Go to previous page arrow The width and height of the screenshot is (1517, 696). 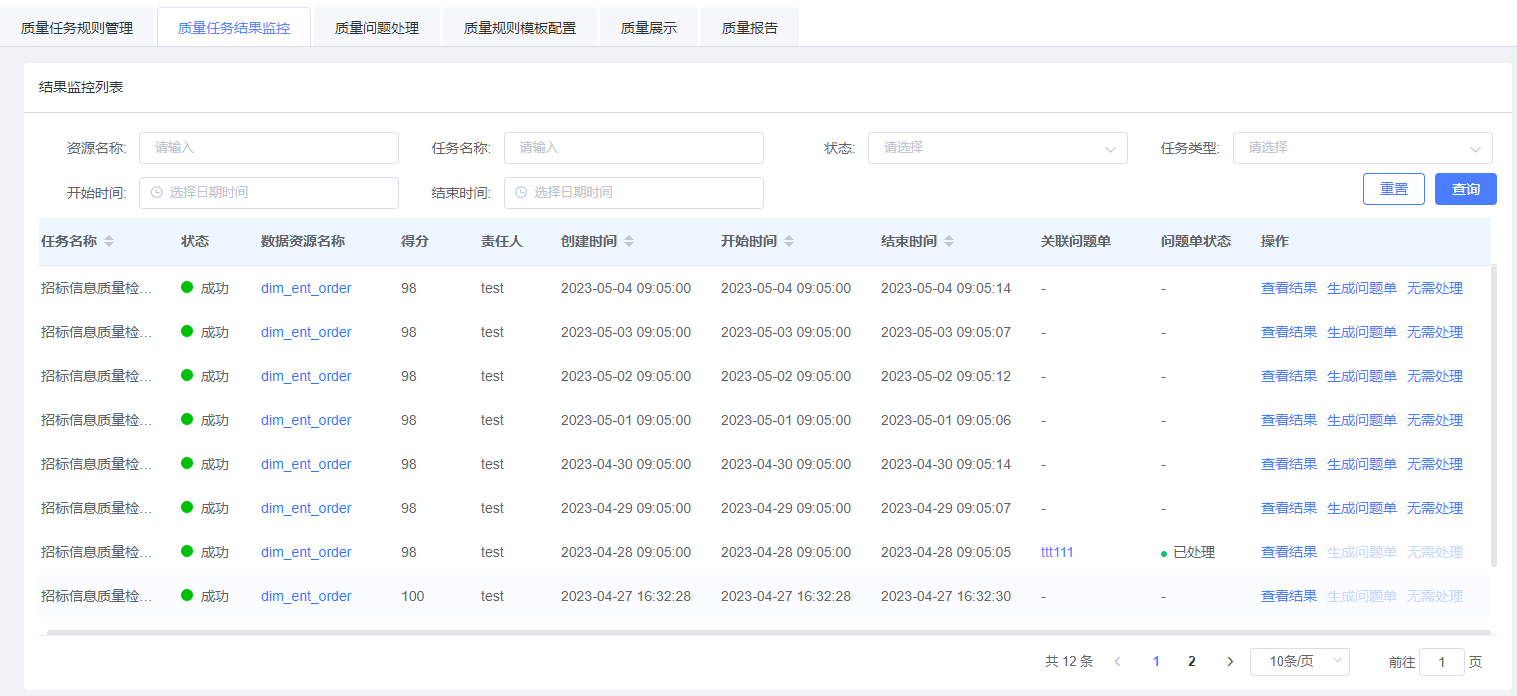pyautogui.click(x=1118, y=661)
